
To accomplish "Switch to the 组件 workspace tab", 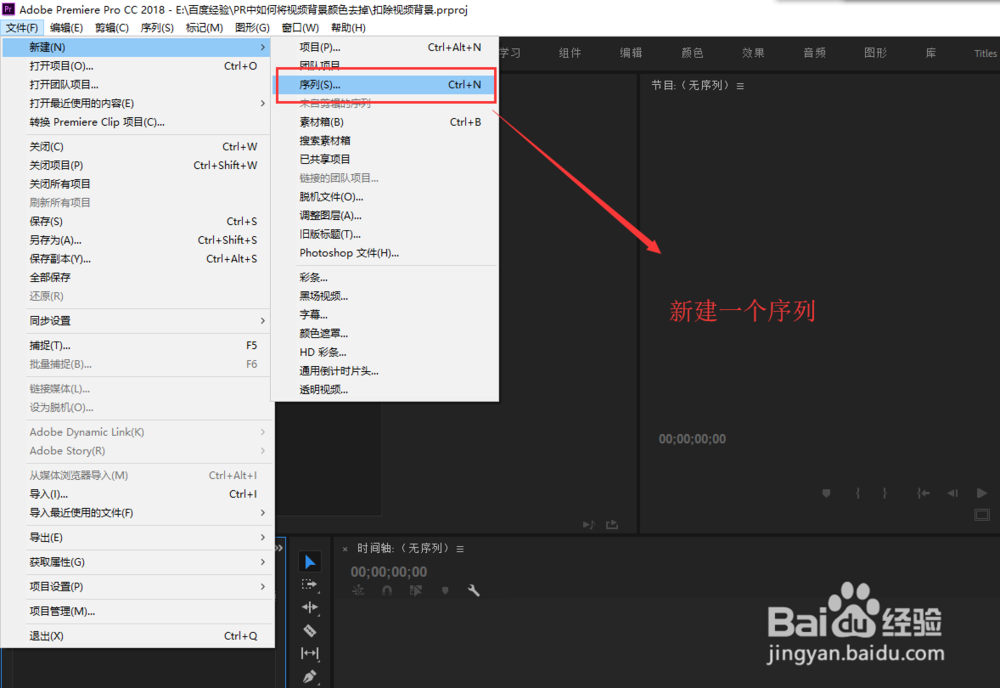I will click(570, 53).
